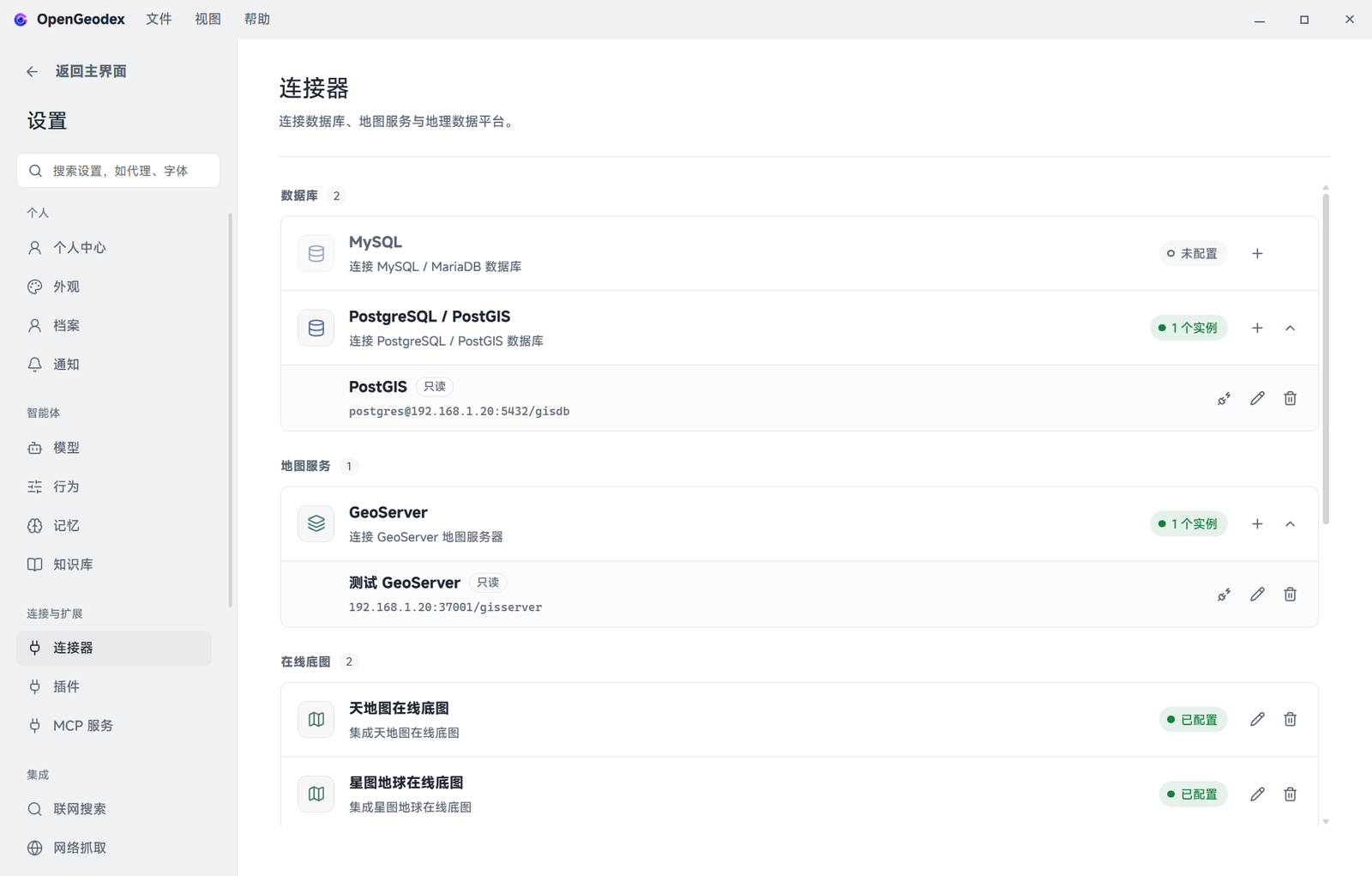
Task: Add a GeoServer instance
Action: tap(1257, 523)
